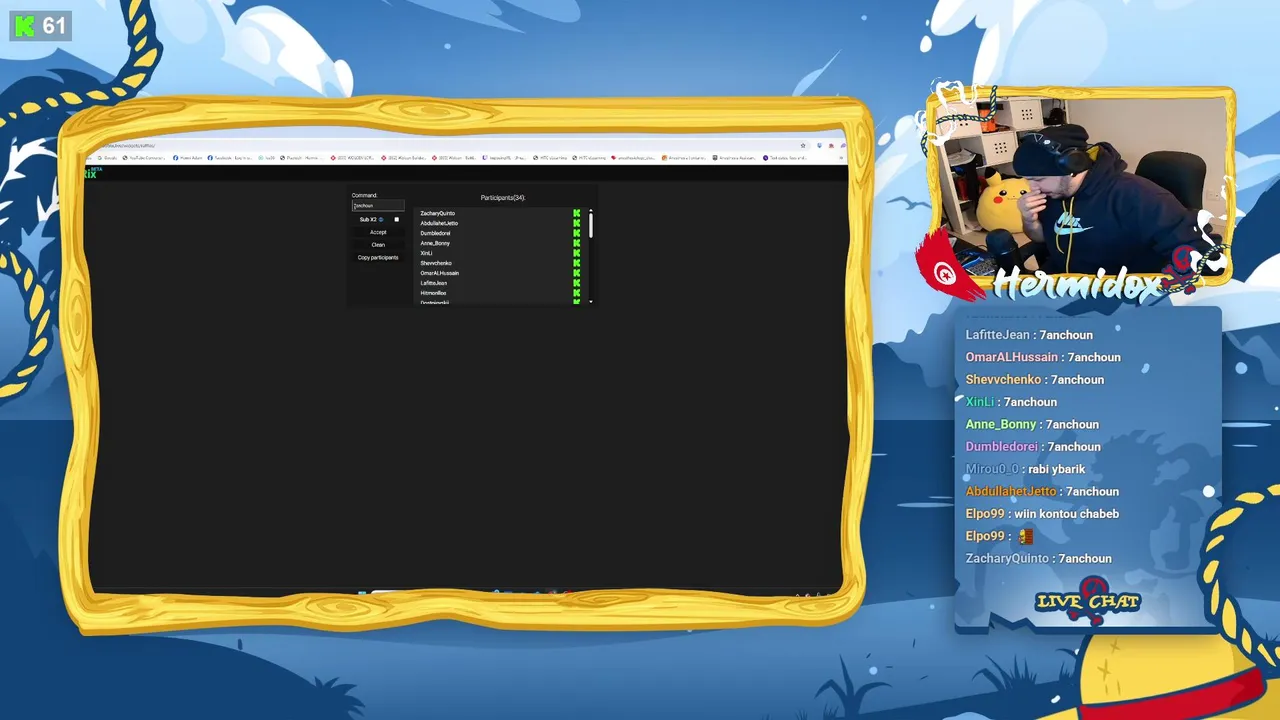Click the Kick viewer count badge showing 61

click(x=40, y=25)
